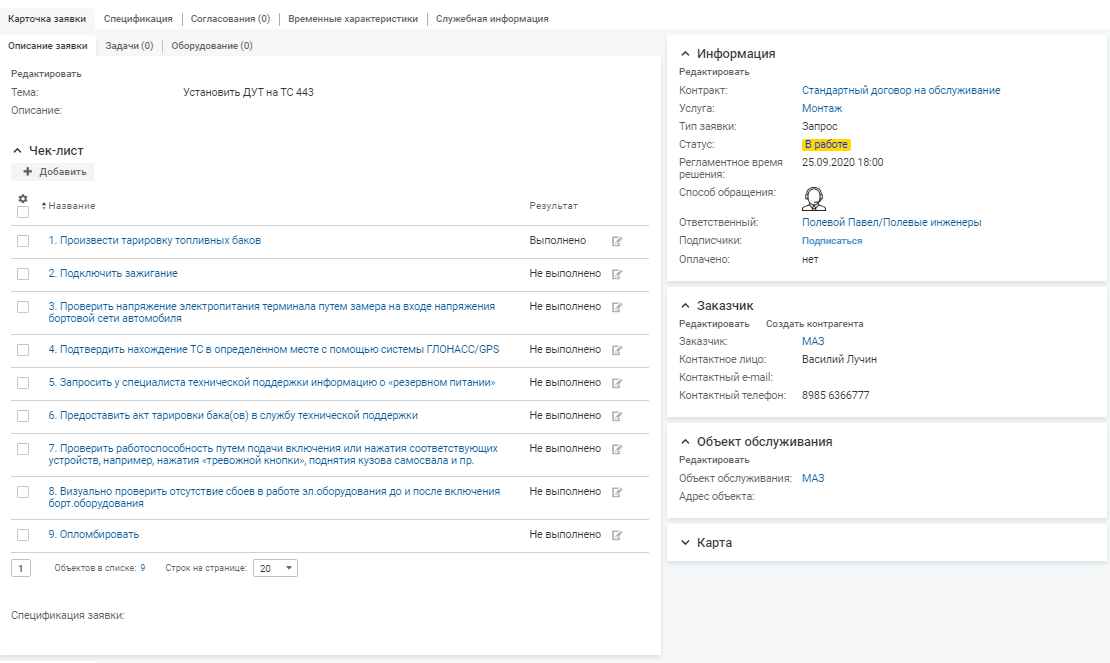This screenshot has height=663, width=1110.
Task: Edit result of the ГЛОНАСС/GPS checklist item
Action: tap(617, 350)
